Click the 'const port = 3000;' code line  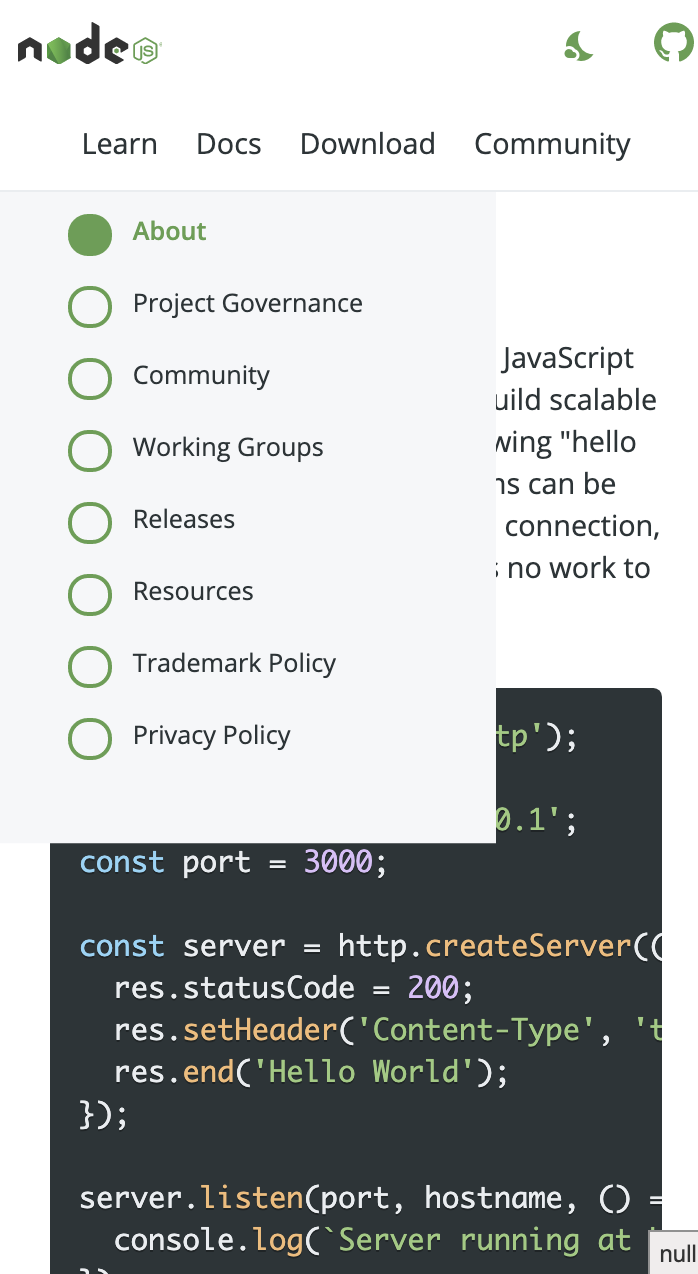tap(233, 862)
